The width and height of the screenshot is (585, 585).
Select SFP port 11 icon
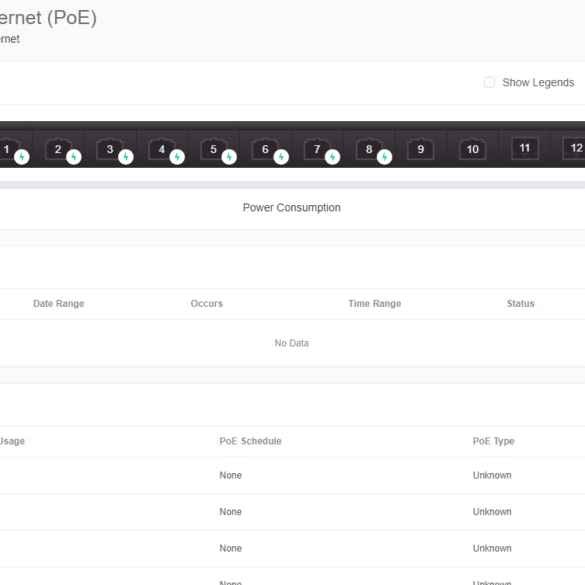[x=525, y=148]
